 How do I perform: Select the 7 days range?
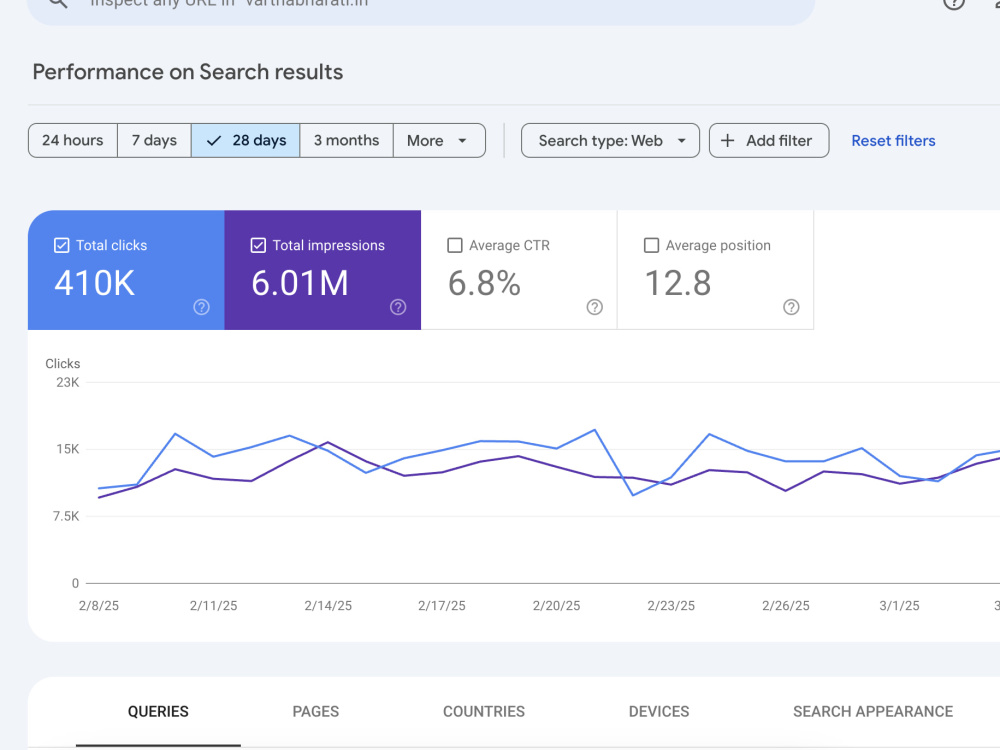(x=154, y=140)
